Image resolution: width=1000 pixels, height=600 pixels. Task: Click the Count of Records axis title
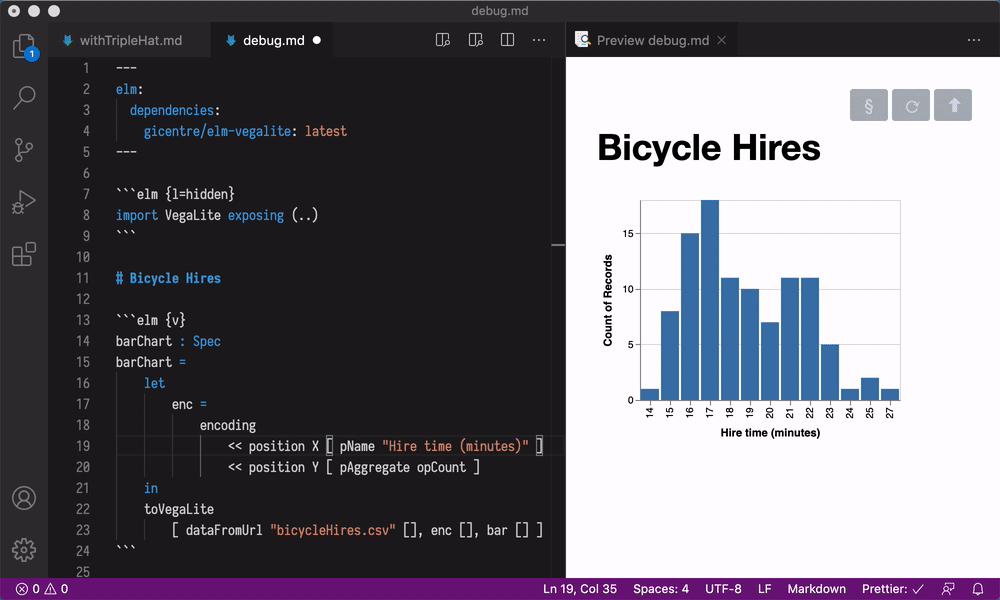pos(608,300)
